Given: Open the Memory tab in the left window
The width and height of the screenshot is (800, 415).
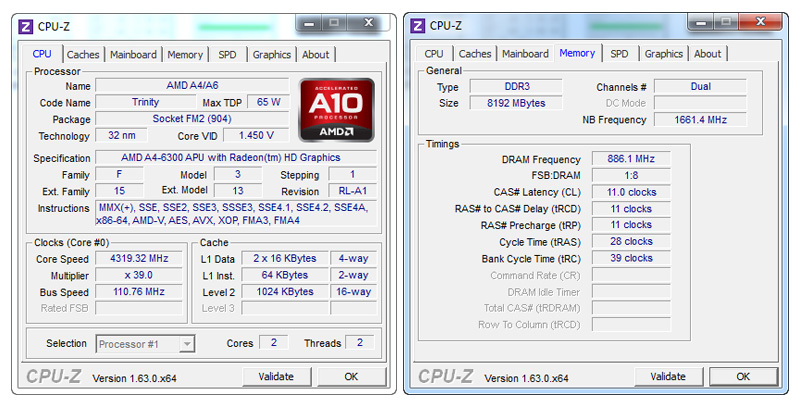Looking at the screenshot, I should click(x=185, y=55).
